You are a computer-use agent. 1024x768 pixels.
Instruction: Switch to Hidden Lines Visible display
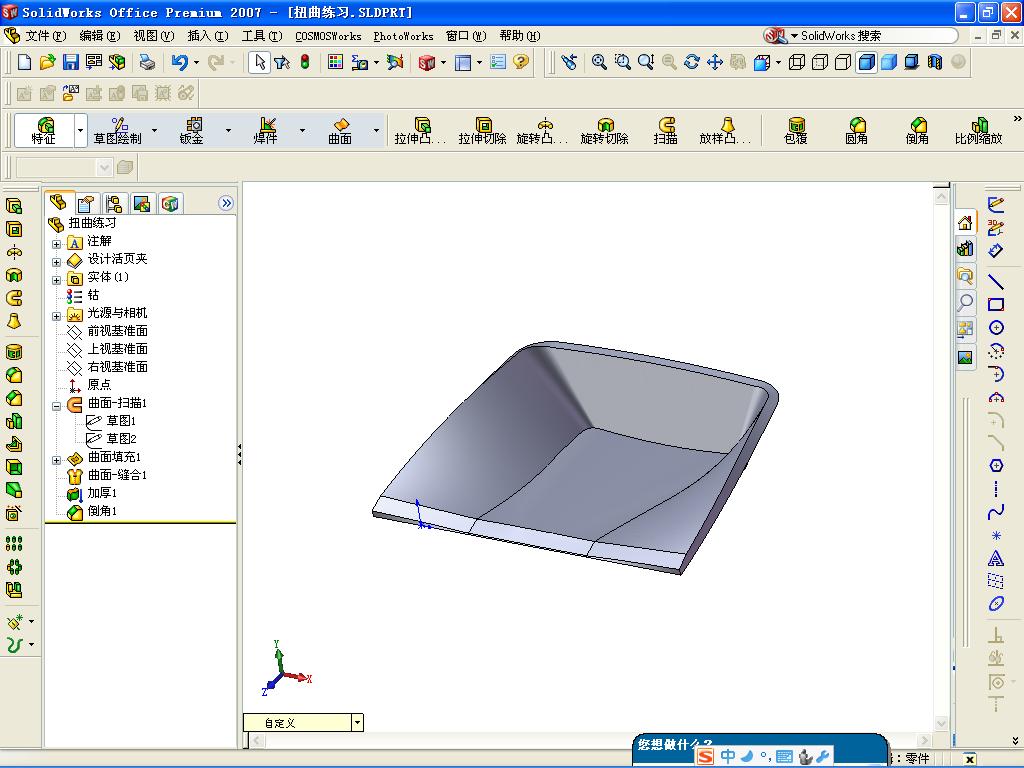pyautogui.click(x=820, y=62)
